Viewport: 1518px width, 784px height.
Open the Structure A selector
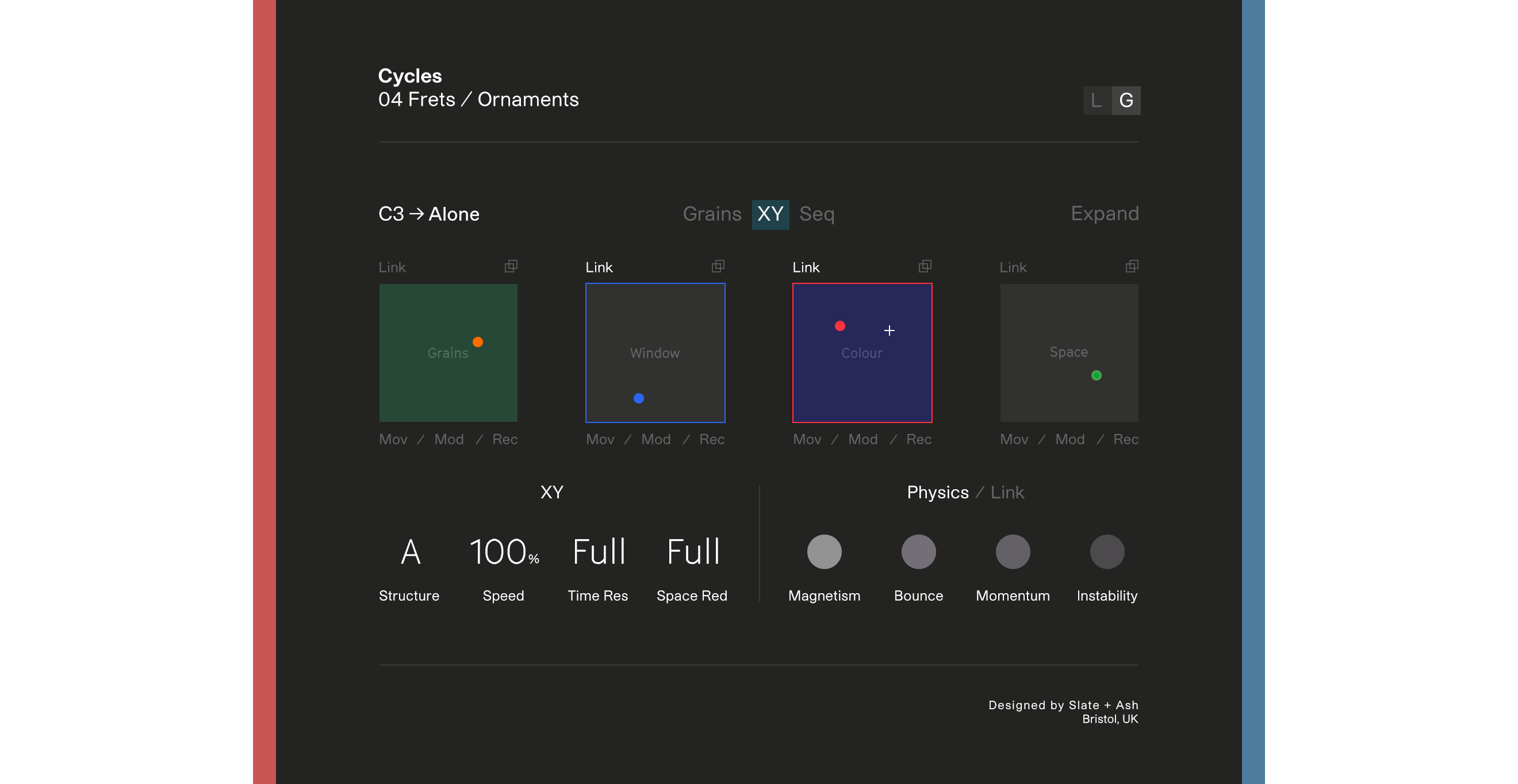pos(410,552)
